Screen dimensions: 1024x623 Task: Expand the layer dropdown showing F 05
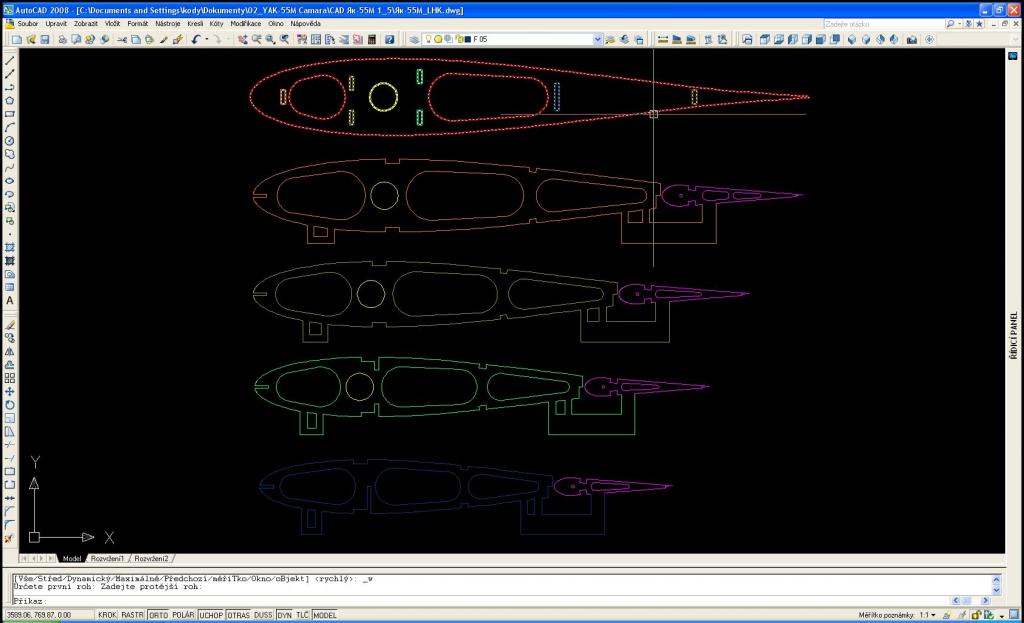[x=598, y=40]
